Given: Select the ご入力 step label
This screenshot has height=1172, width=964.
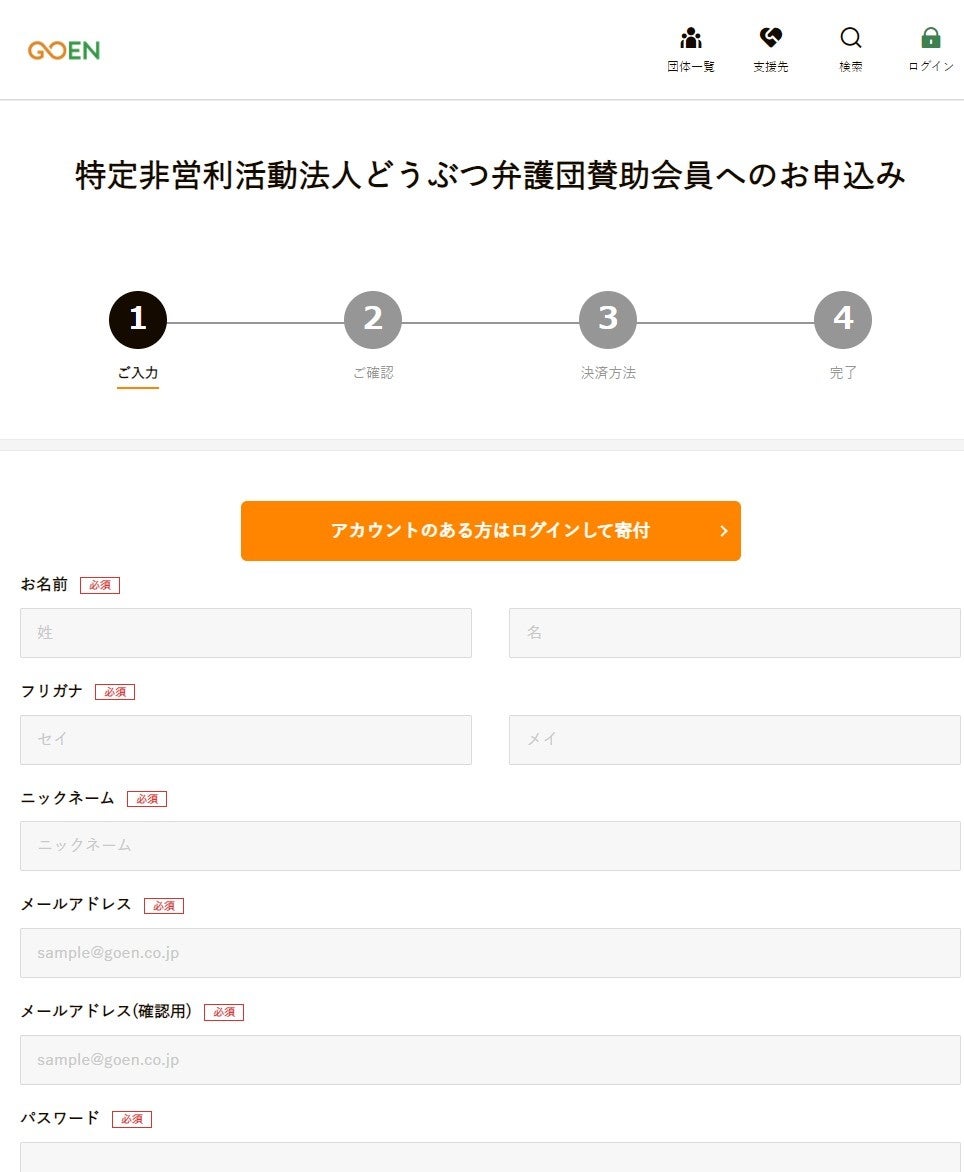Looking at the screenshot, I should click(x=138, y=373).
